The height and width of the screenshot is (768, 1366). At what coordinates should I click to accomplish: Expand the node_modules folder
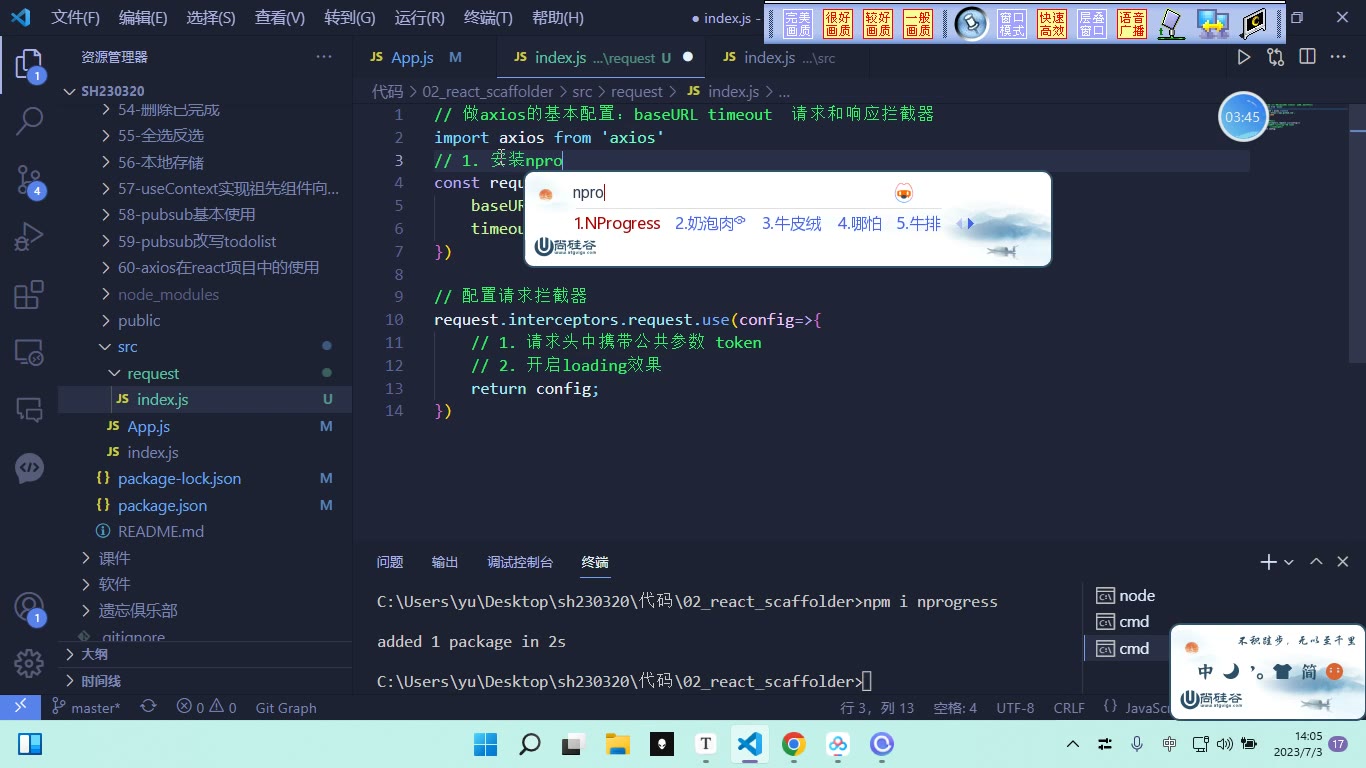(x=205, y=294)
